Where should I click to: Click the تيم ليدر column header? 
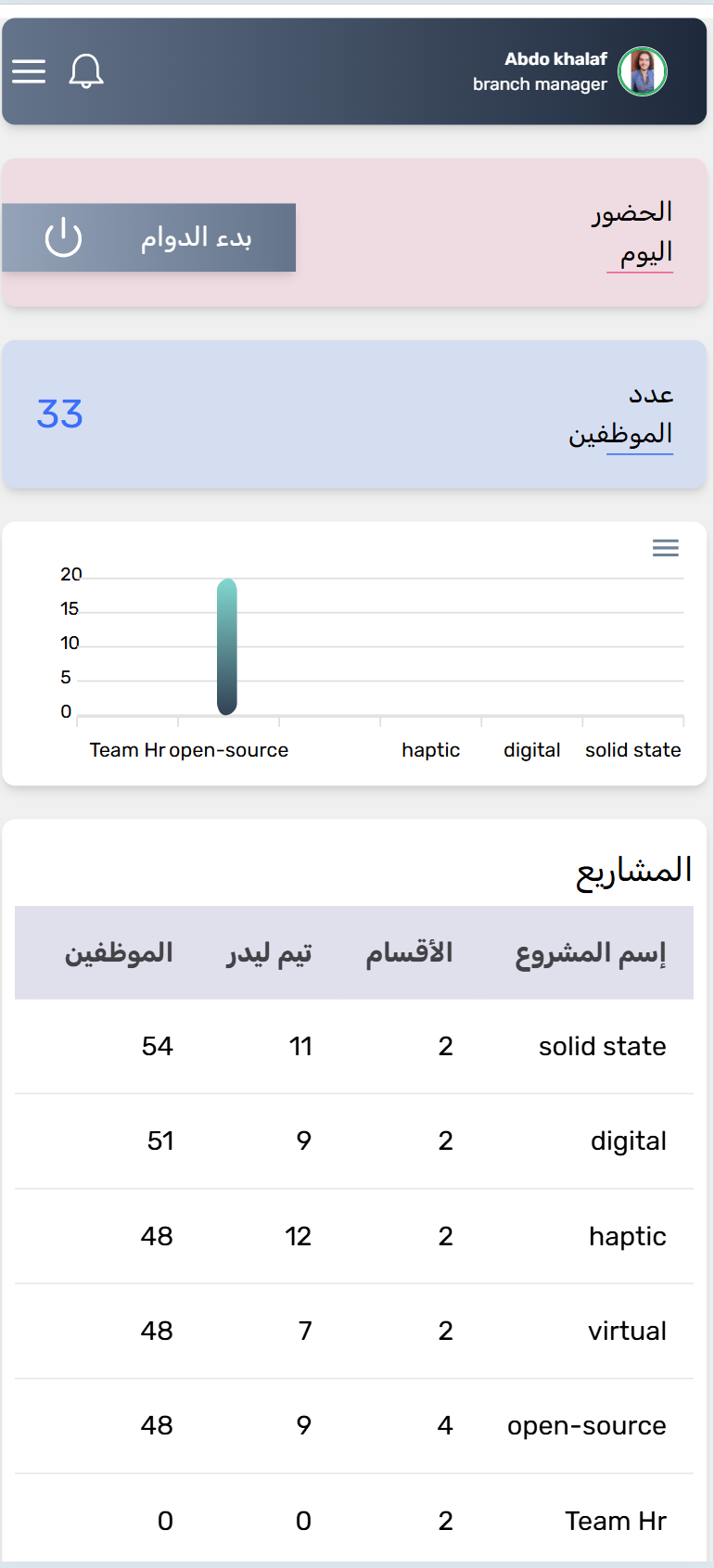(269, 953)
